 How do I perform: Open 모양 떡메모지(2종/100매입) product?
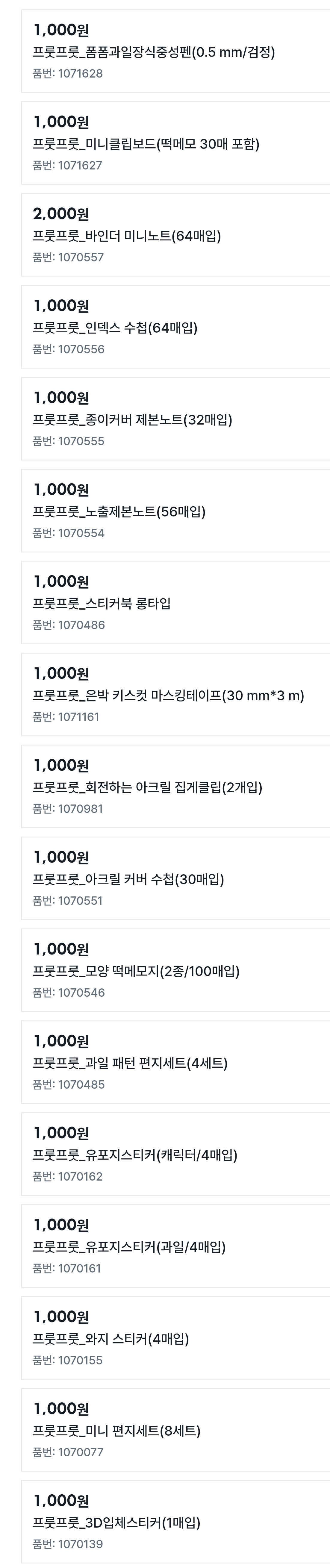click(x=176, y=970)
